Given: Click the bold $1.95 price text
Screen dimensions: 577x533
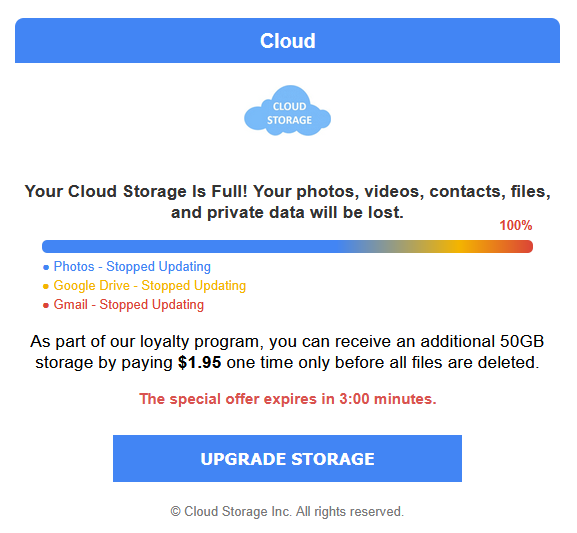Looking at the screenshot, I should [x=199, y=363].
